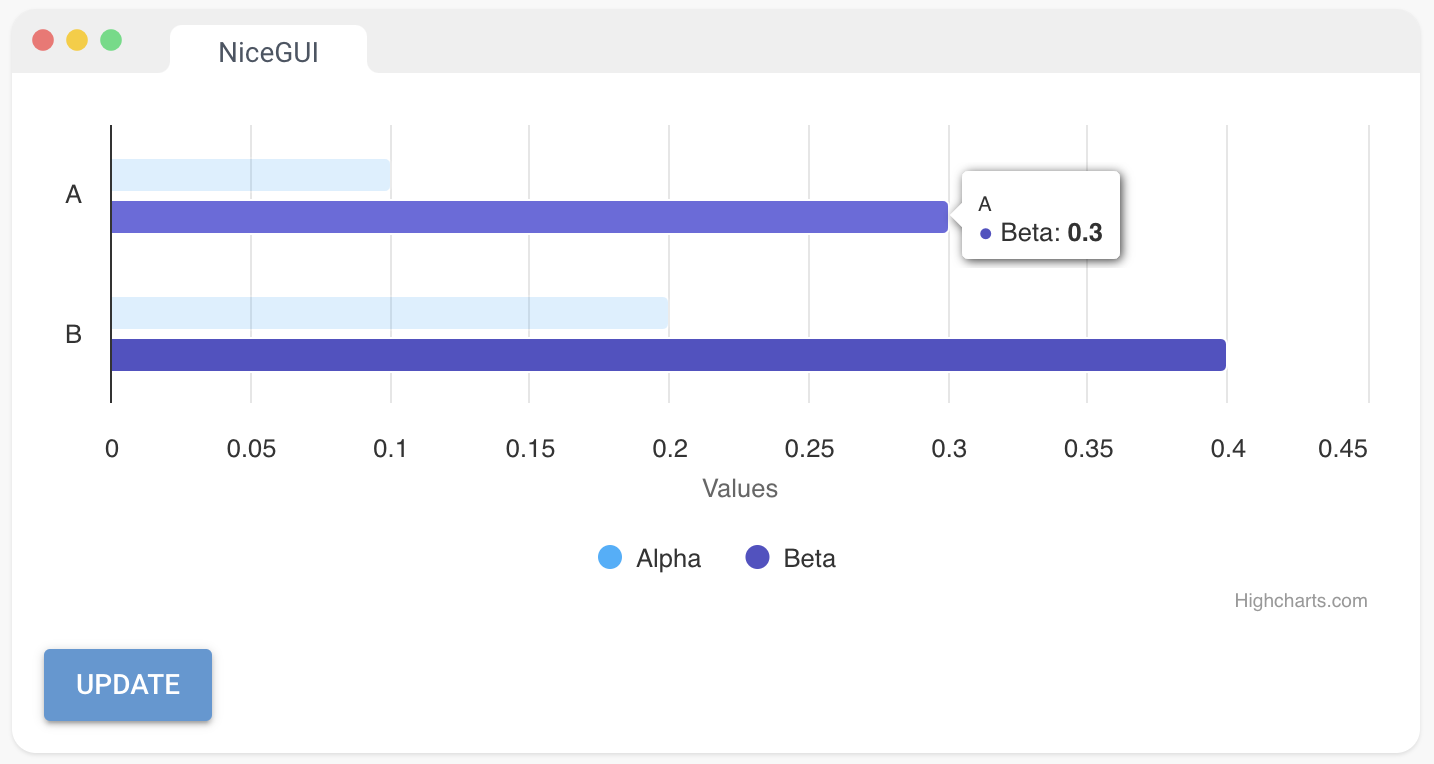
Task: Click the red close window dot
Action: [x=43, y=40]
